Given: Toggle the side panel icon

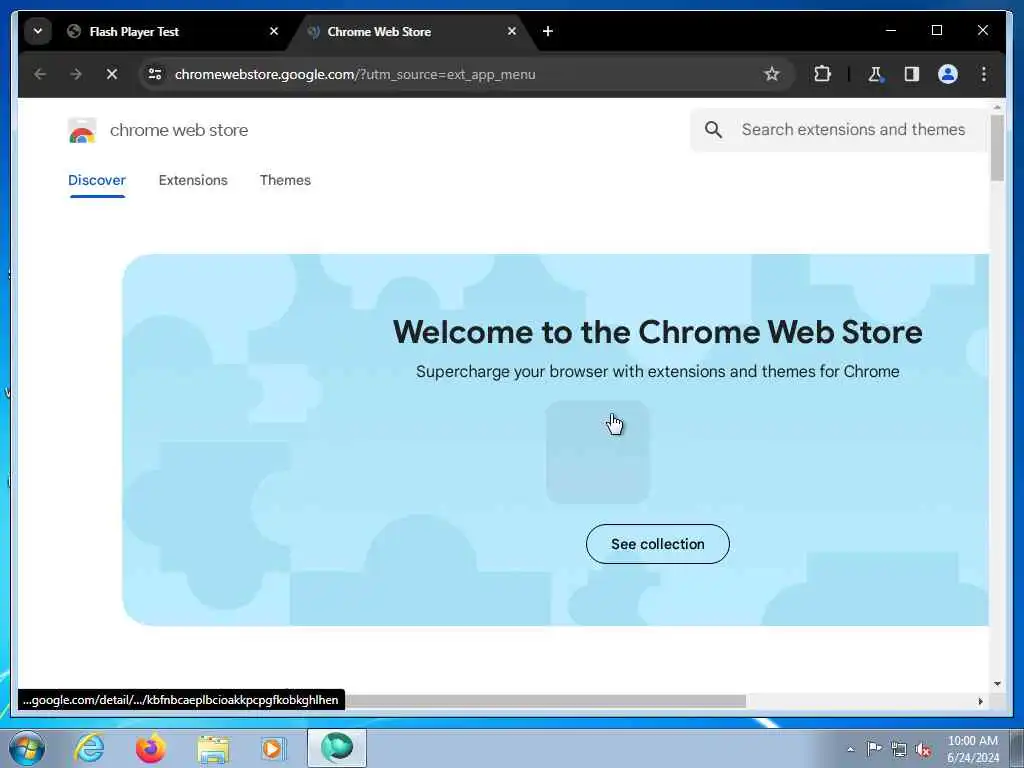Looking at the screenshot, I should click(x=912, y=74).
